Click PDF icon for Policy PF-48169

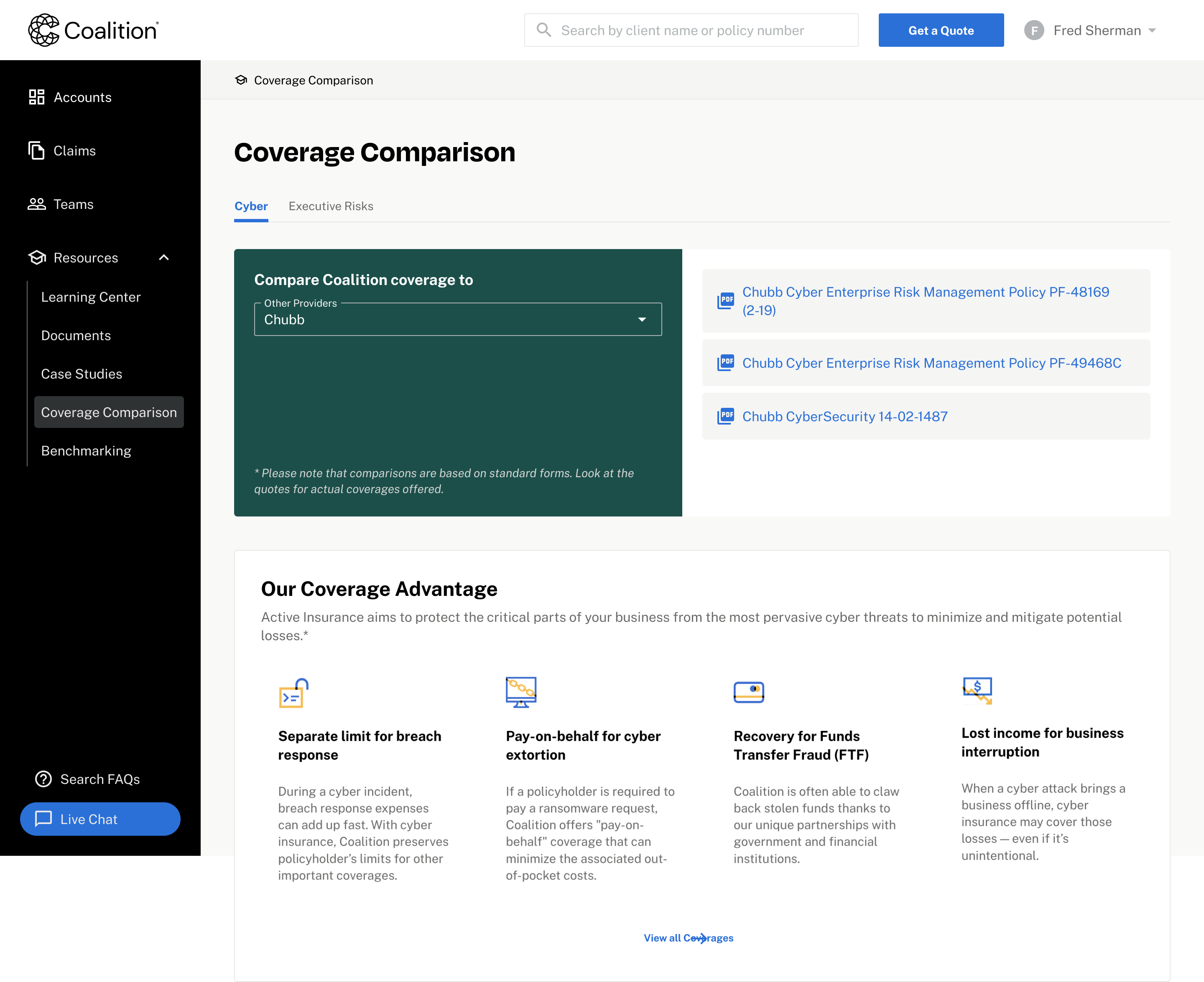coord(725,300)
